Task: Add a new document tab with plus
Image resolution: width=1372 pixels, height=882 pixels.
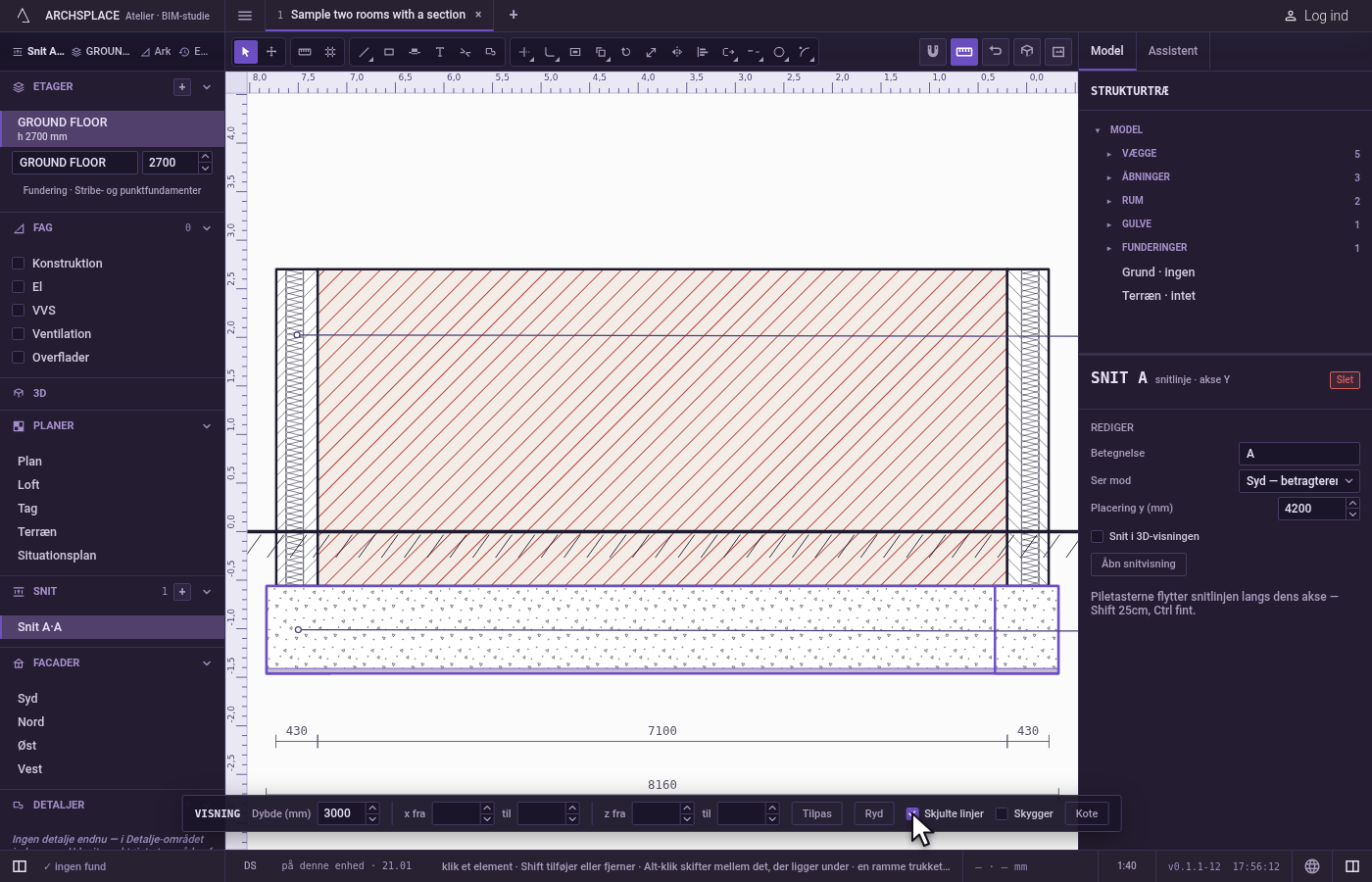Action: 514,15
